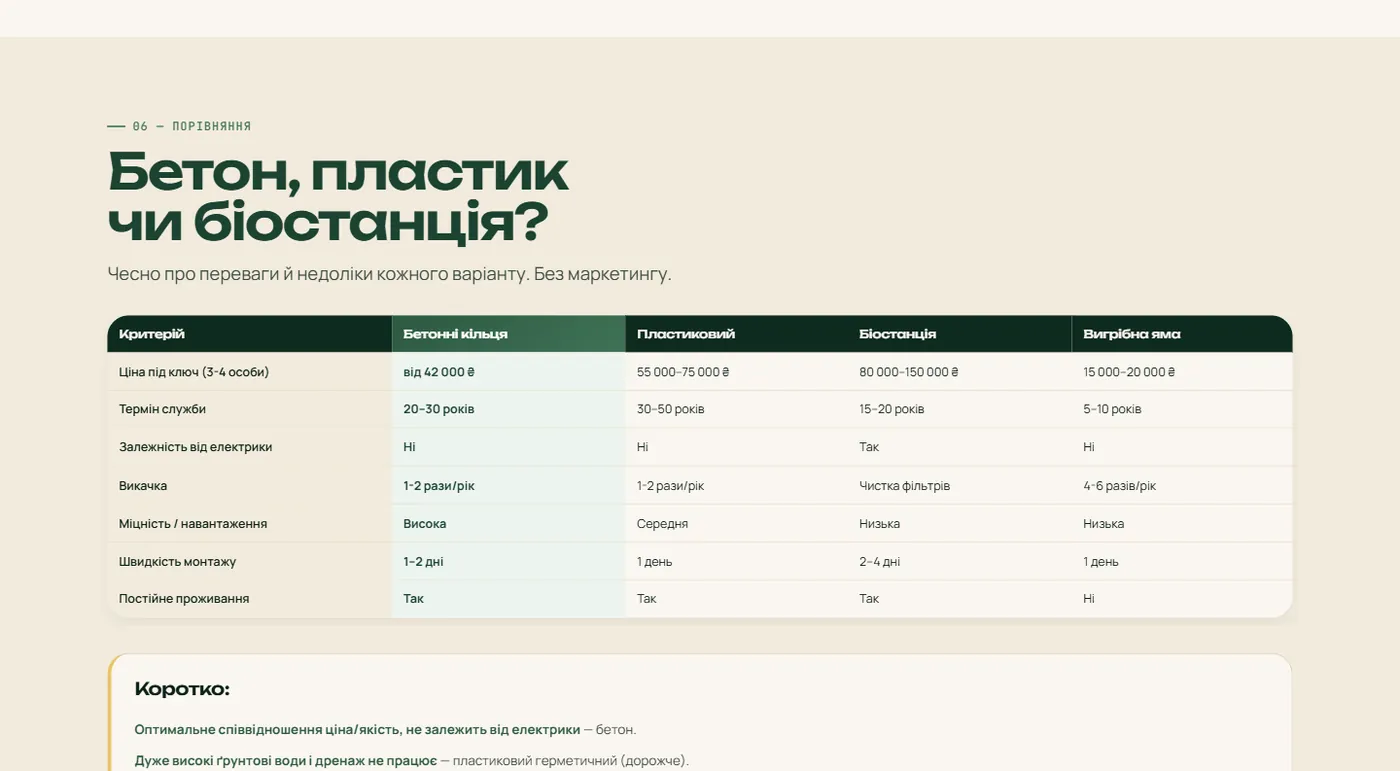Screen dimensions: 1400x771
Task: Select the "4-6 разів/рік" cell
Action: click(1120, 486)
